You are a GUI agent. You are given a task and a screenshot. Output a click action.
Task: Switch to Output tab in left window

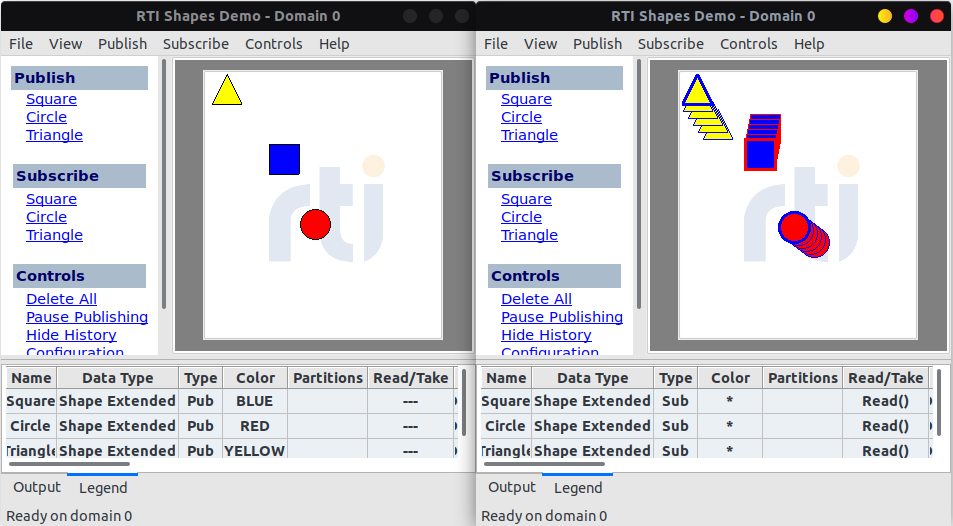click(x=37, y=488)
